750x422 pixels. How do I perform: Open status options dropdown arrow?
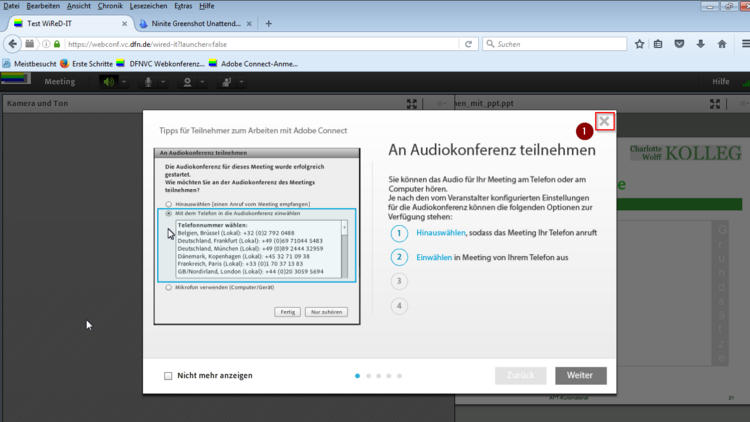(242, 82)
